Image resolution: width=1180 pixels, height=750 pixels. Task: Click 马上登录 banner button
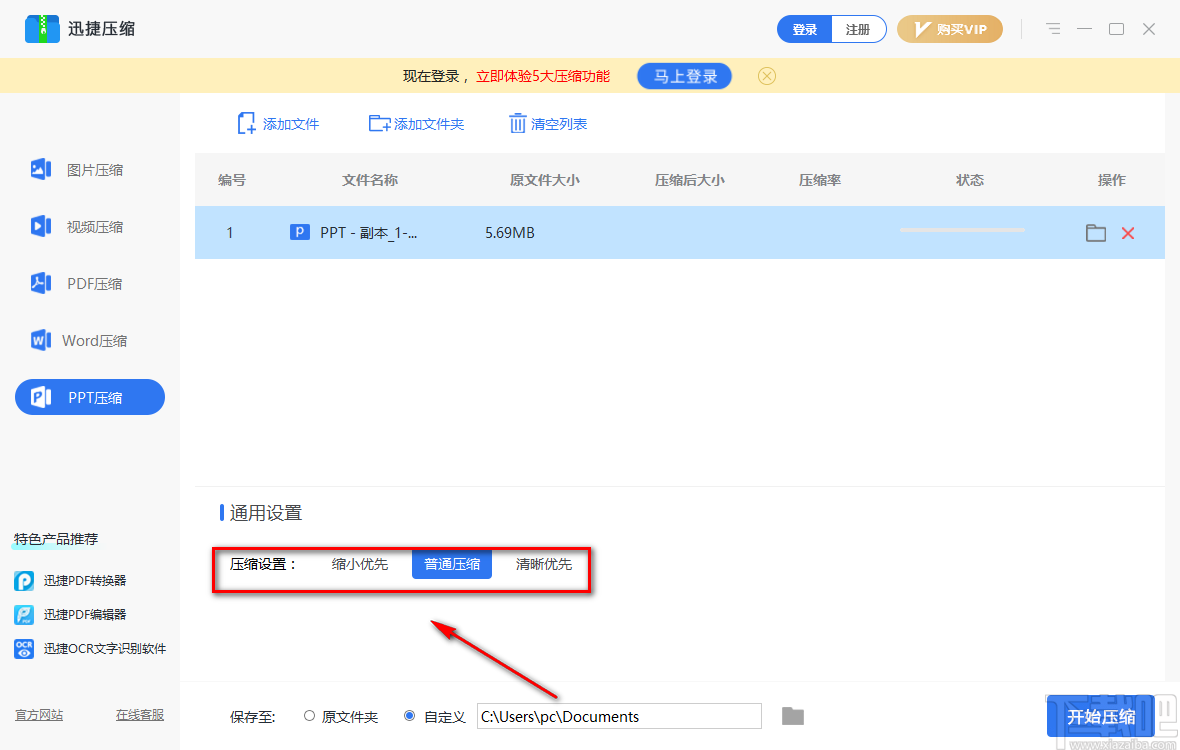(x=684, y=76)
